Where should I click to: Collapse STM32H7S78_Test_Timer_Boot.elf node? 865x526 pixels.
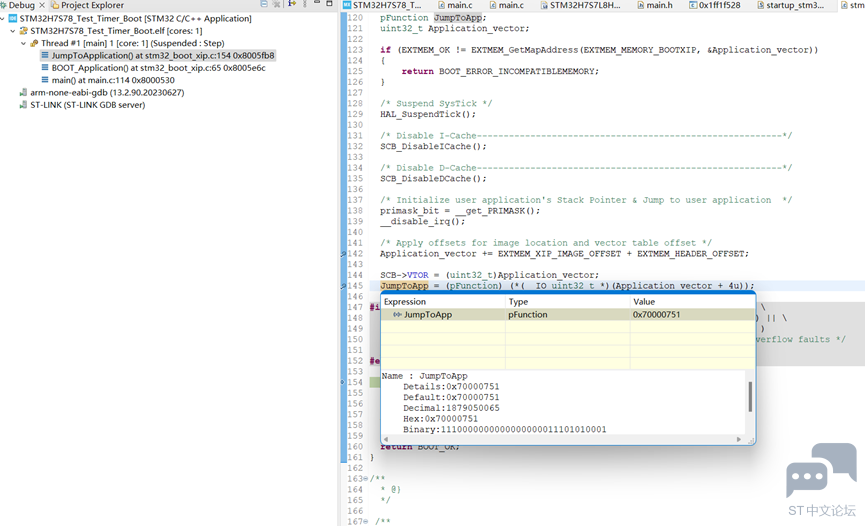pyautogui.click(x=13, y=31)
